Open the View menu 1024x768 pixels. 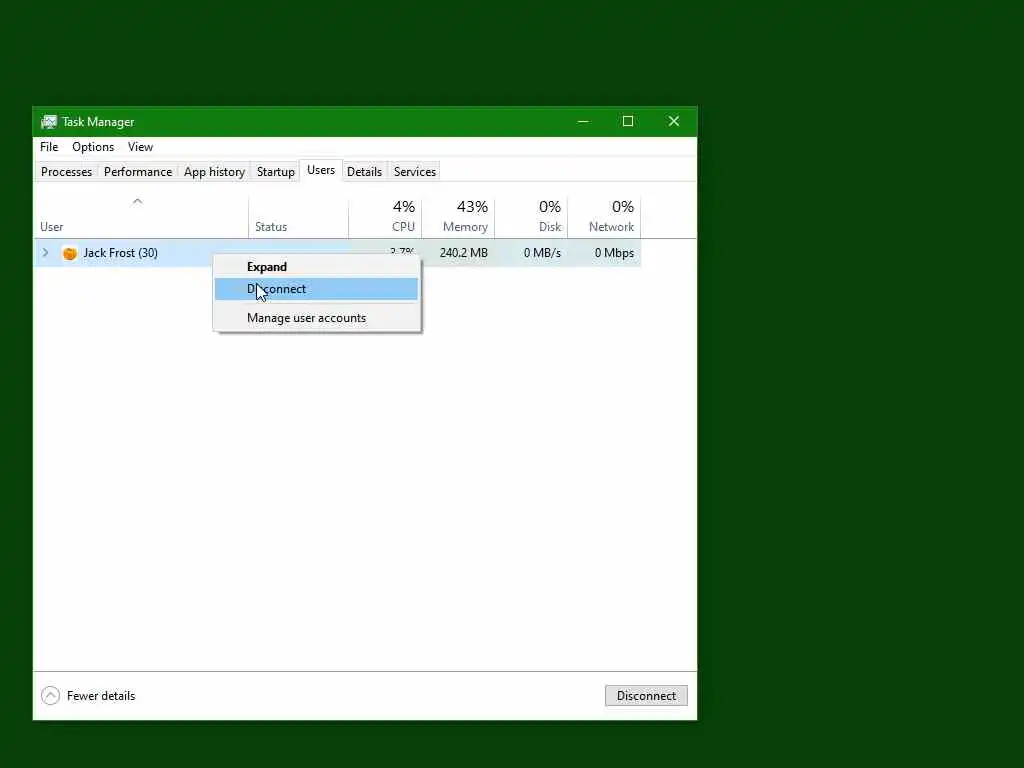tap(140, 147)
